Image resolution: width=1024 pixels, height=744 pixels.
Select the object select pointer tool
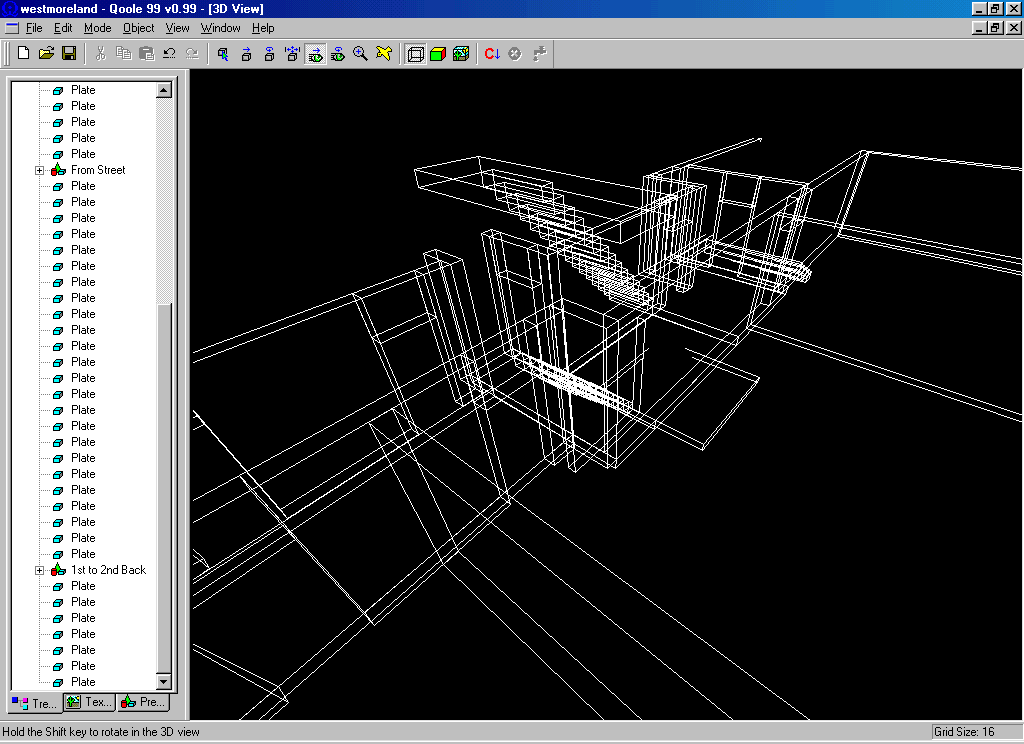pos(223,53)
